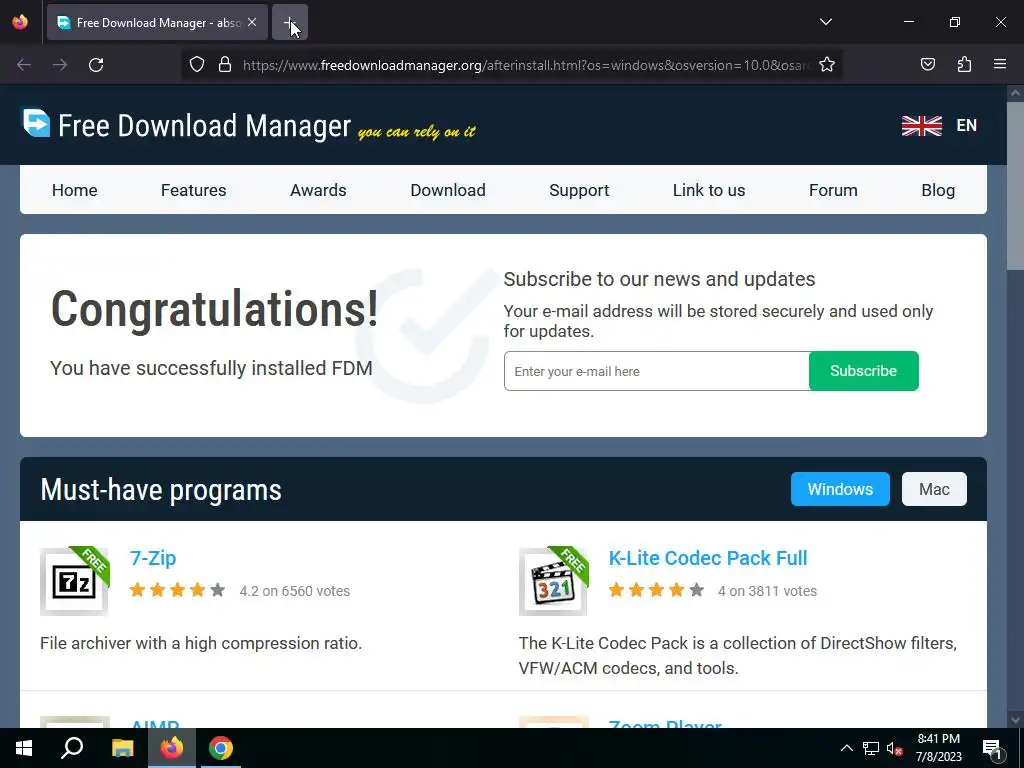Open tracking protection shield icon
Viewport: 1024px width, 768px height.
pyautogui.click(x=197, y=65)
